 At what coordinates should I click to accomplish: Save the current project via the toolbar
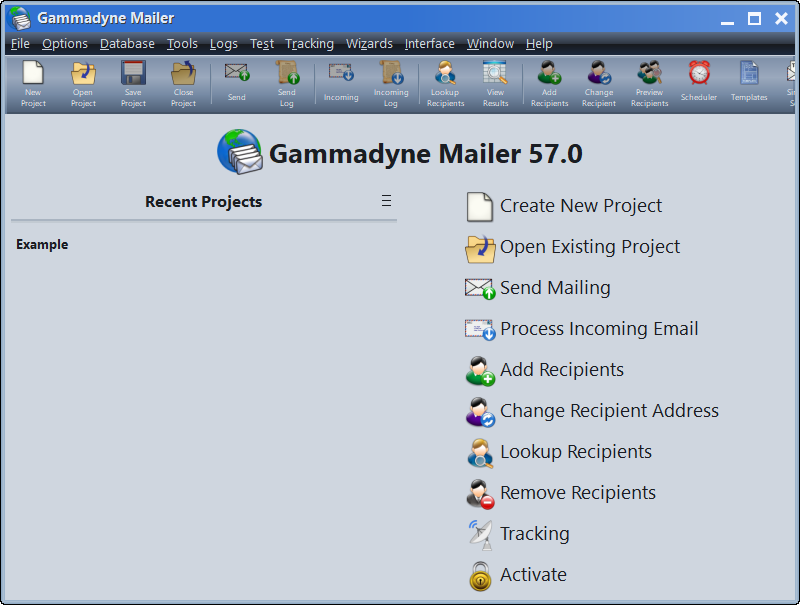point(132,84)
